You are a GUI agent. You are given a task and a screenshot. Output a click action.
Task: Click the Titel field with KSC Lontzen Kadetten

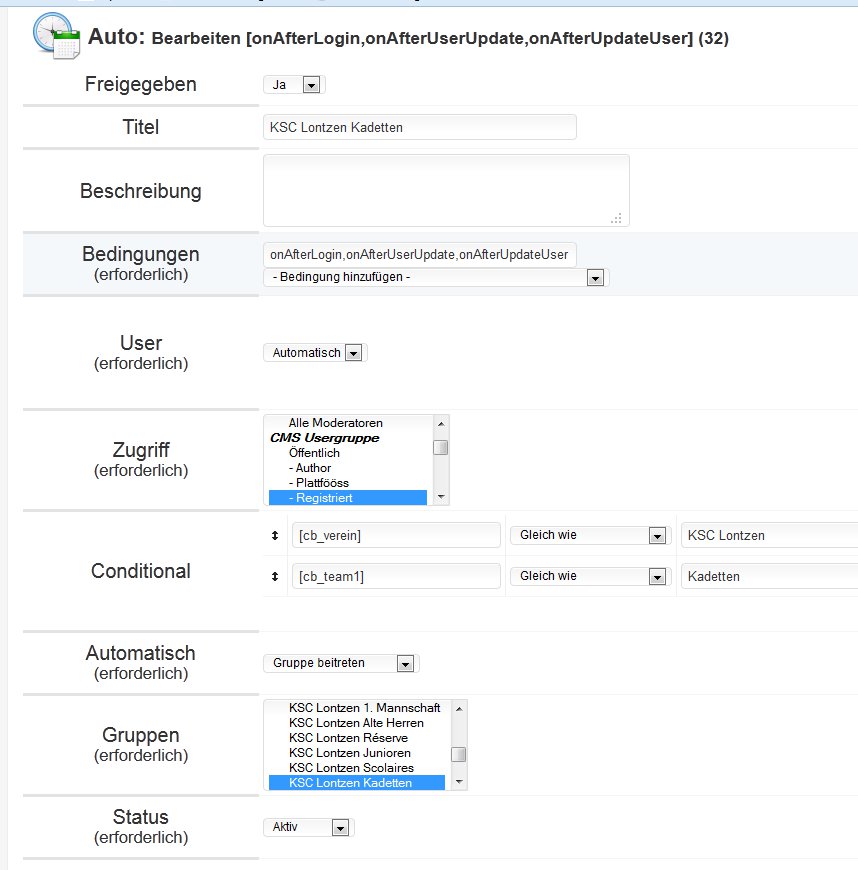click(x=420, y=127)
